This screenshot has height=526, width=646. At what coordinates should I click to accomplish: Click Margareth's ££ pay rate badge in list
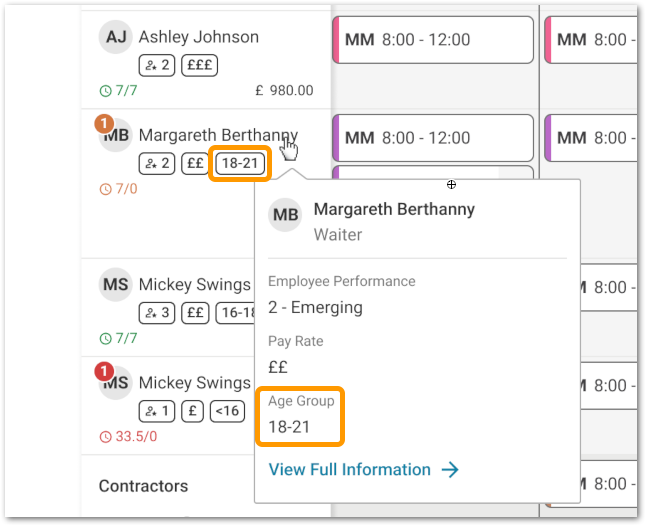tap(195, 163)
